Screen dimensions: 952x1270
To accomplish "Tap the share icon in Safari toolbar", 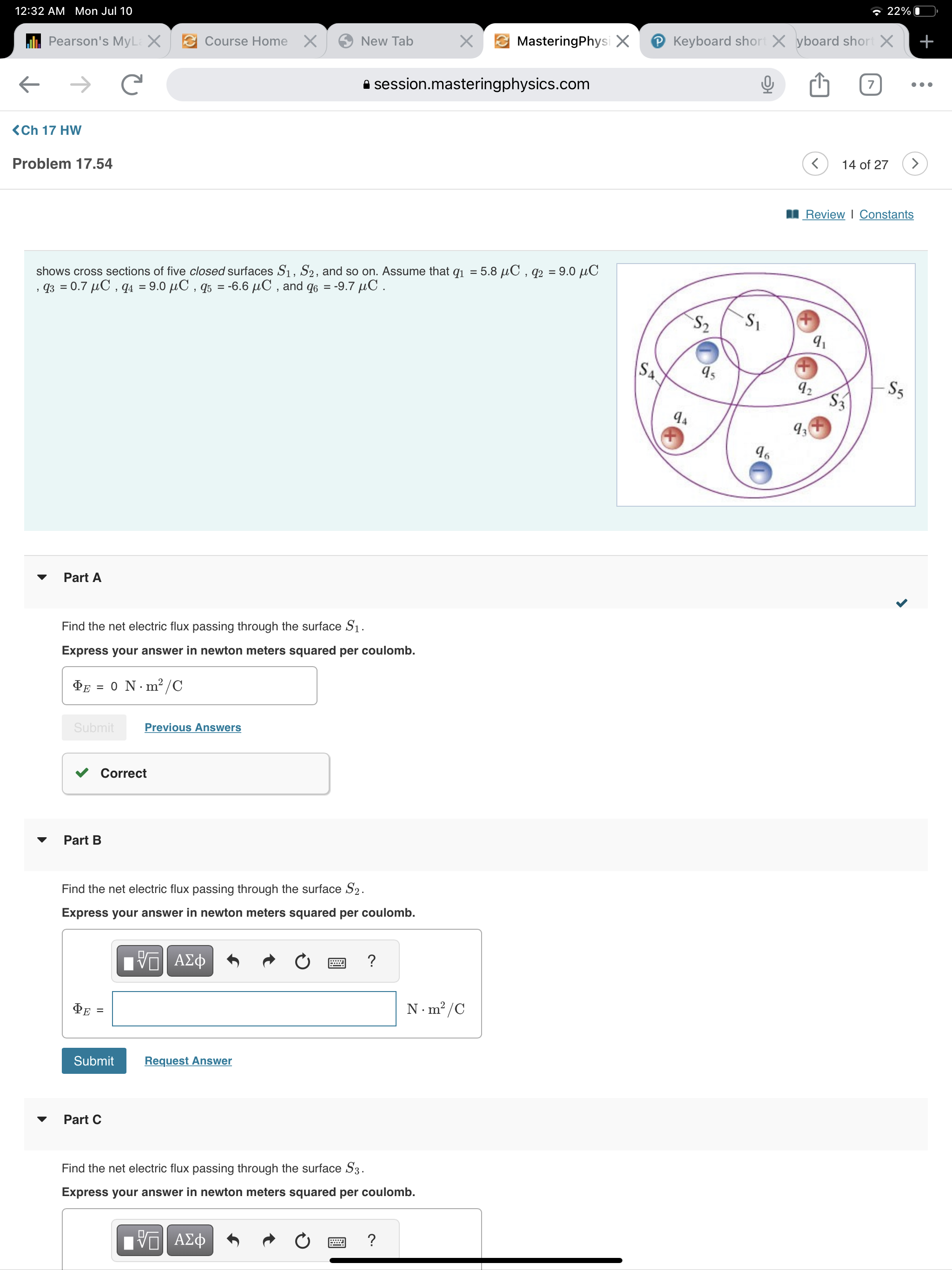I will click(x=820, y=84).
